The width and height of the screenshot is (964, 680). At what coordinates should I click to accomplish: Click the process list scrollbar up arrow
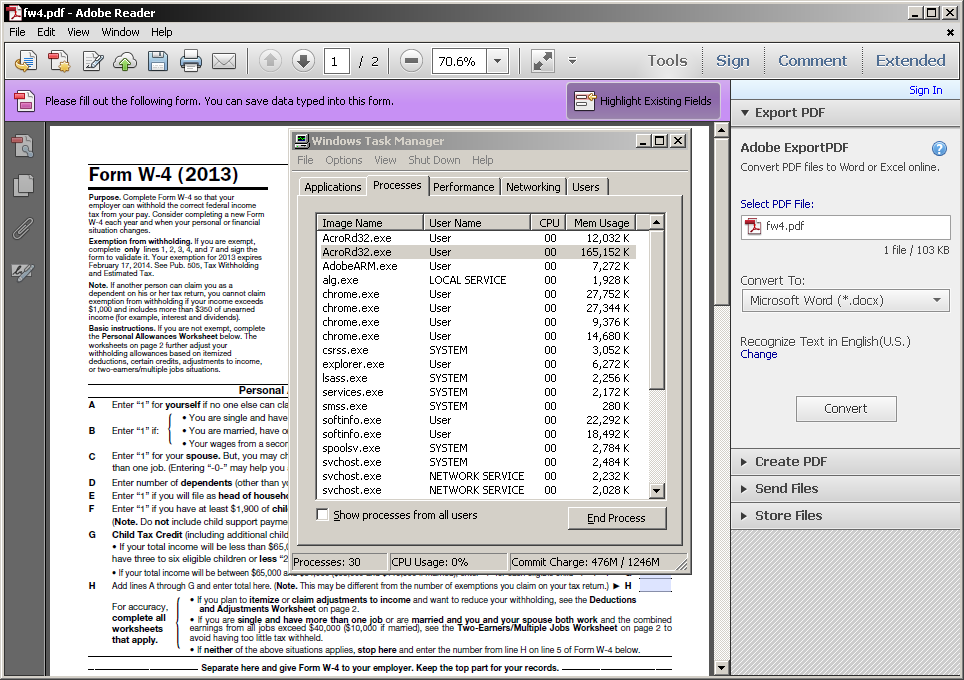tap(657, 222)
